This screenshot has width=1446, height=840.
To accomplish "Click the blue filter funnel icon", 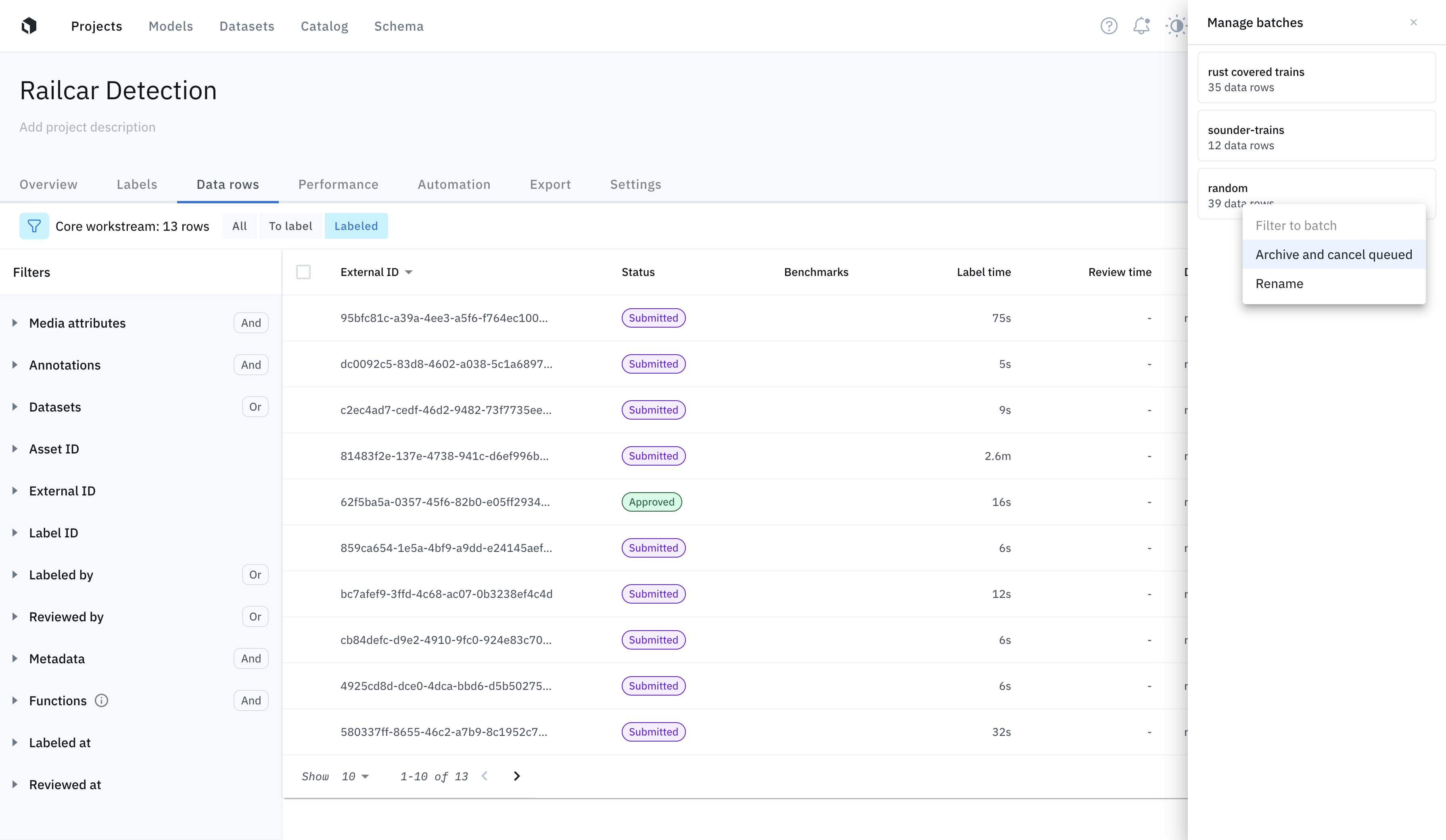I will coord(34,226).
